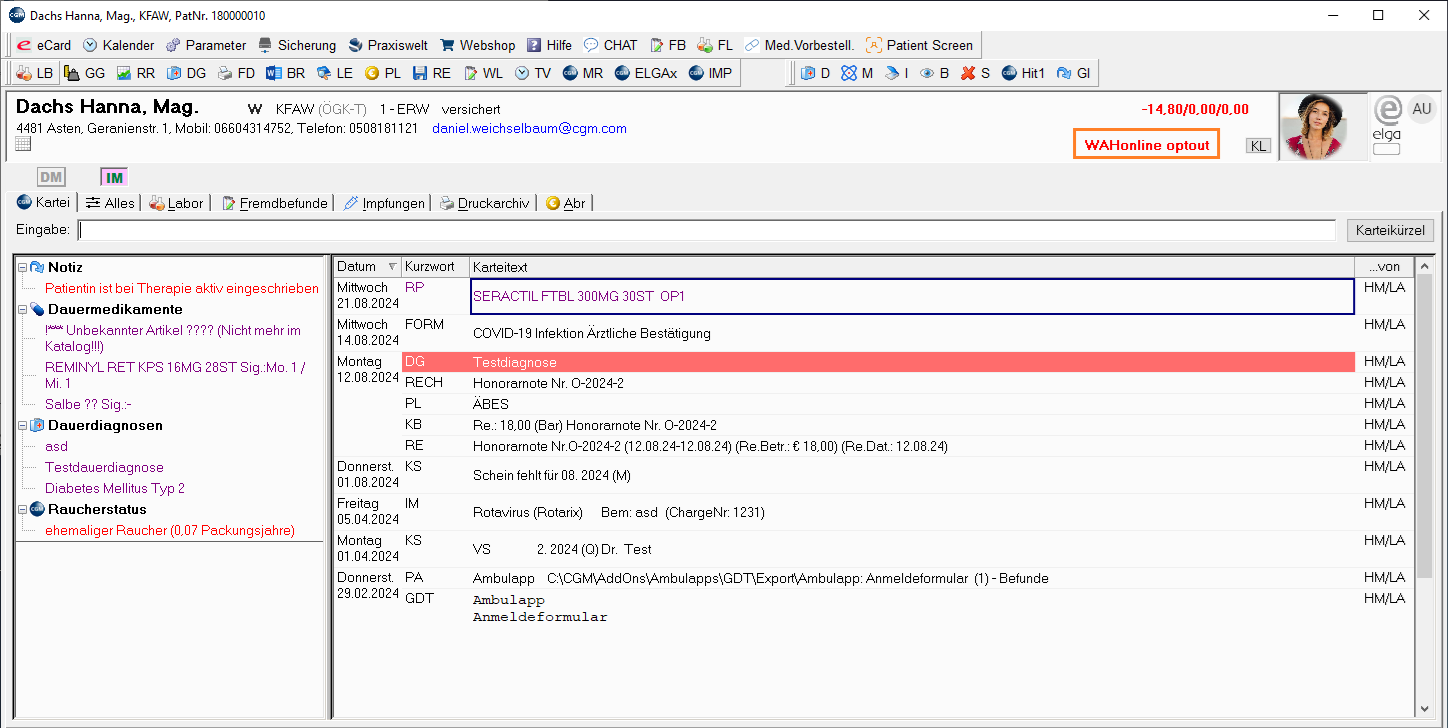Focus the Eingabe input field
The height and width of the screenshot is (728, 1448).
[x=707, y=230]
